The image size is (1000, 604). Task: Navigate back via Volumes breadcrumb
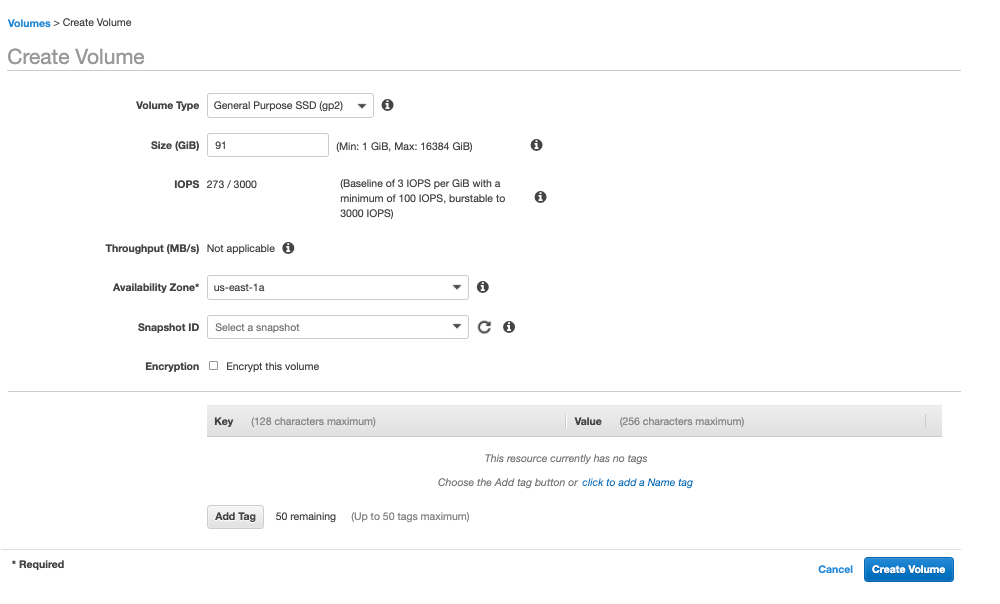coord(28,22)
